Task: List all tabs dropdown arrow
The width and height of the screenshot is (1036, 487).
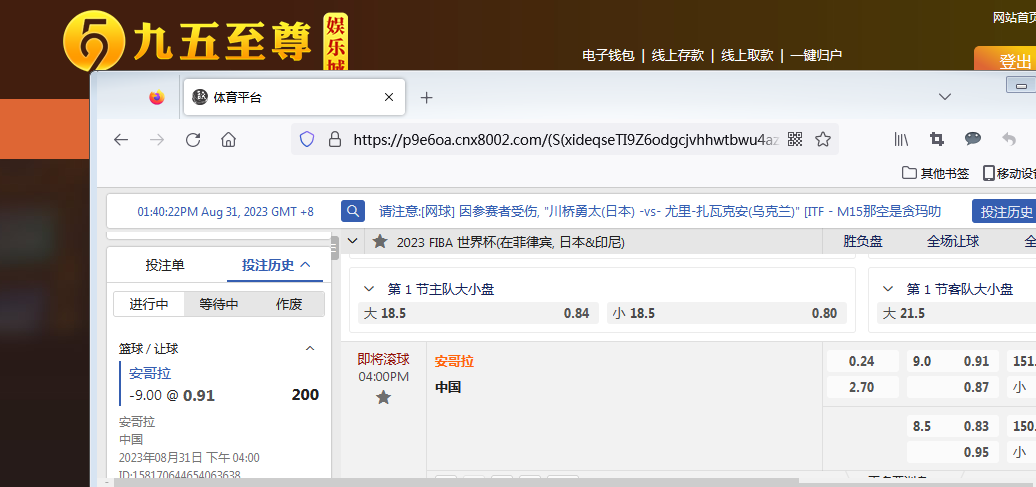Action: click(945, 97)
